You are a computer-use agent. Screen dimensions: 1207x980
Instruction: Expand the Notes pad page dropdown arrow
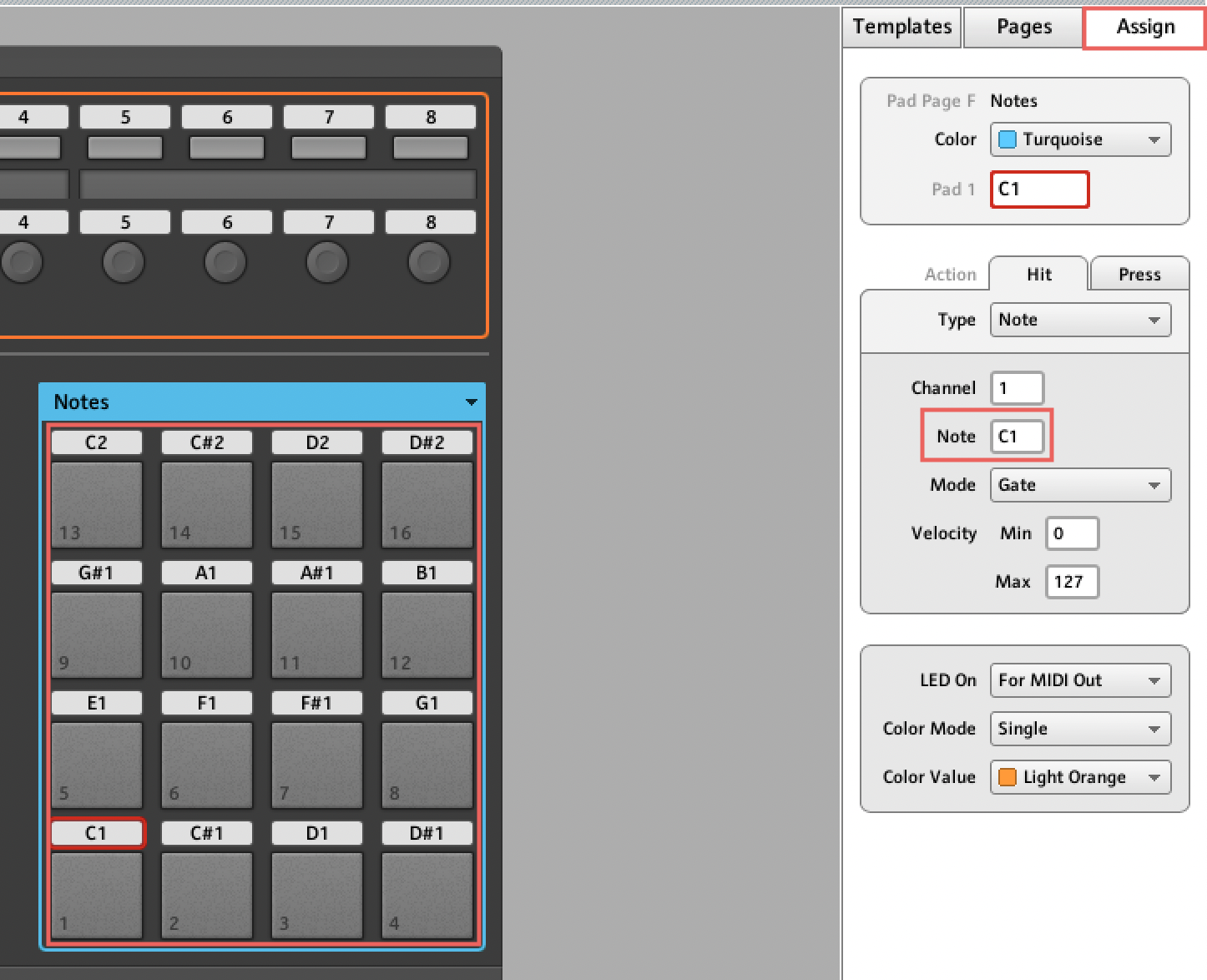pos(471,402)
